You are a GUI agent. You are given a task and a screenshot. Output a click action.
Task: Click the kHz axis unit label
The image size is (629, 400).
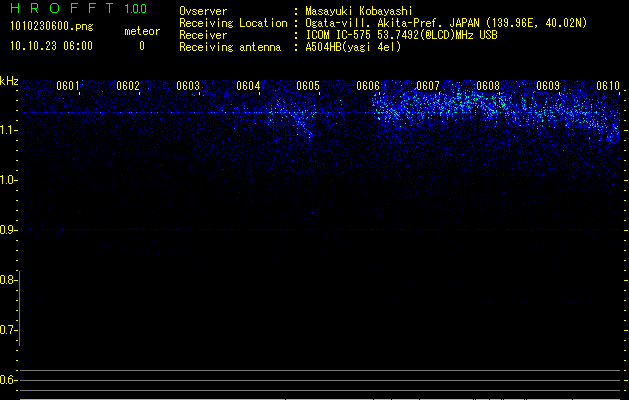coord(9,81)
